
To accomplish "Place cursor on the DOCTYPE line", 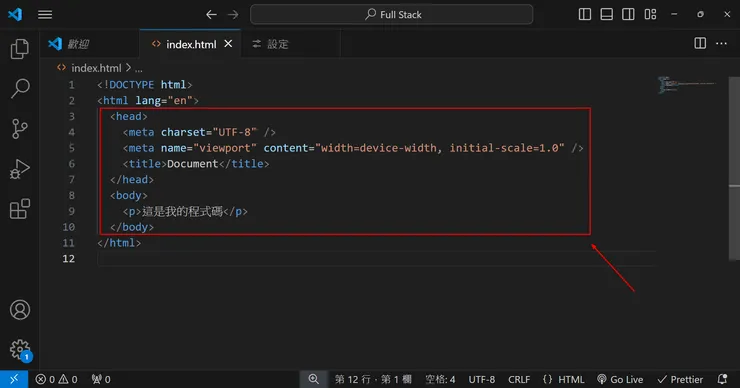I will click(144, 85).
